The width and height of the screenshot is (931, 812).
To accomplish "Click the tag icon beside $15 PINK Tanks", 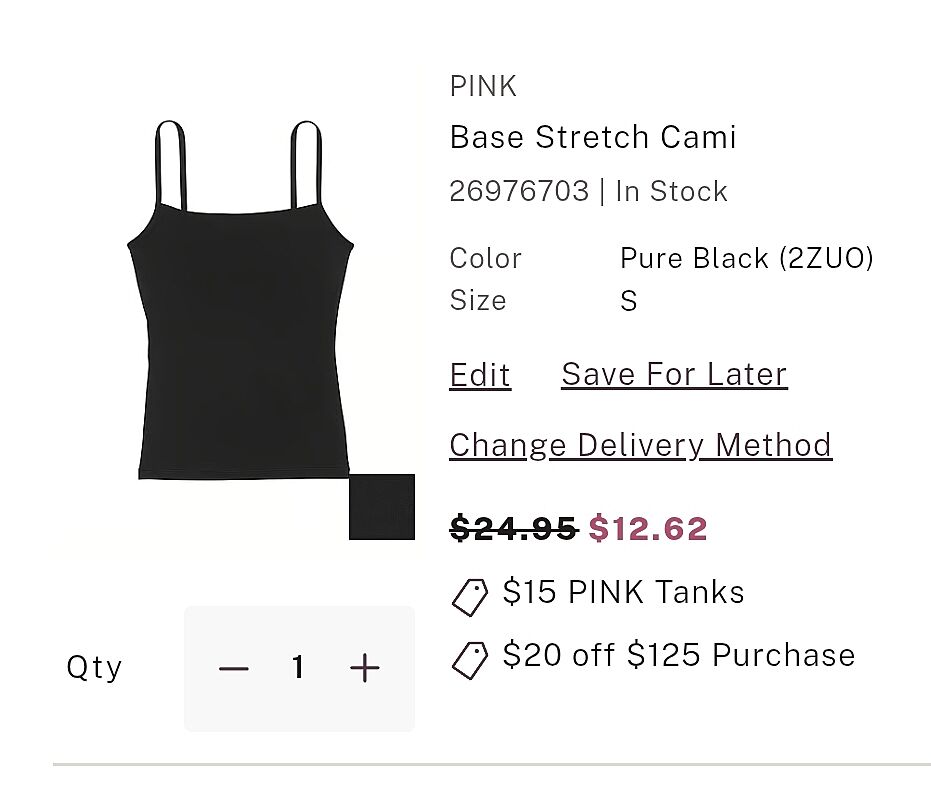I will [470, 596].
